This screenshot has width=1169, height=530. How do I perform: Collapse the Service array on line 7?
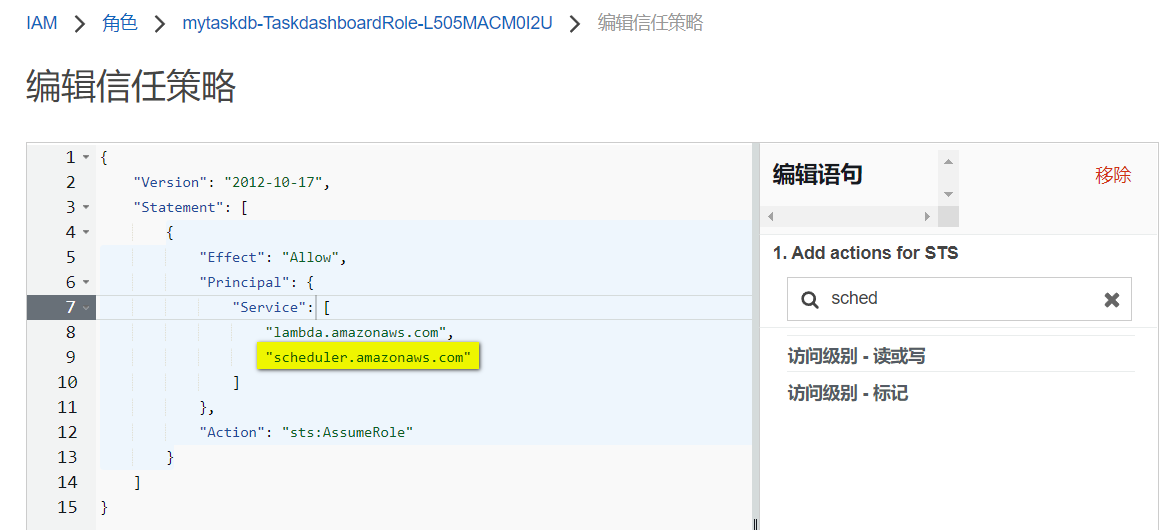[x=86, y=308]
